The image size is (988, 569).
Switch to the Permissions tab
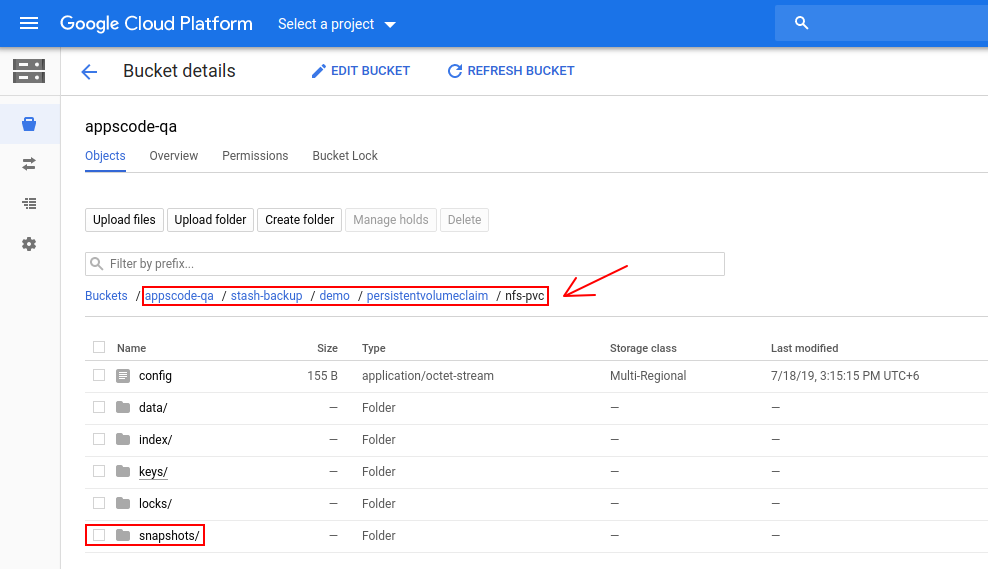(255, 156)
